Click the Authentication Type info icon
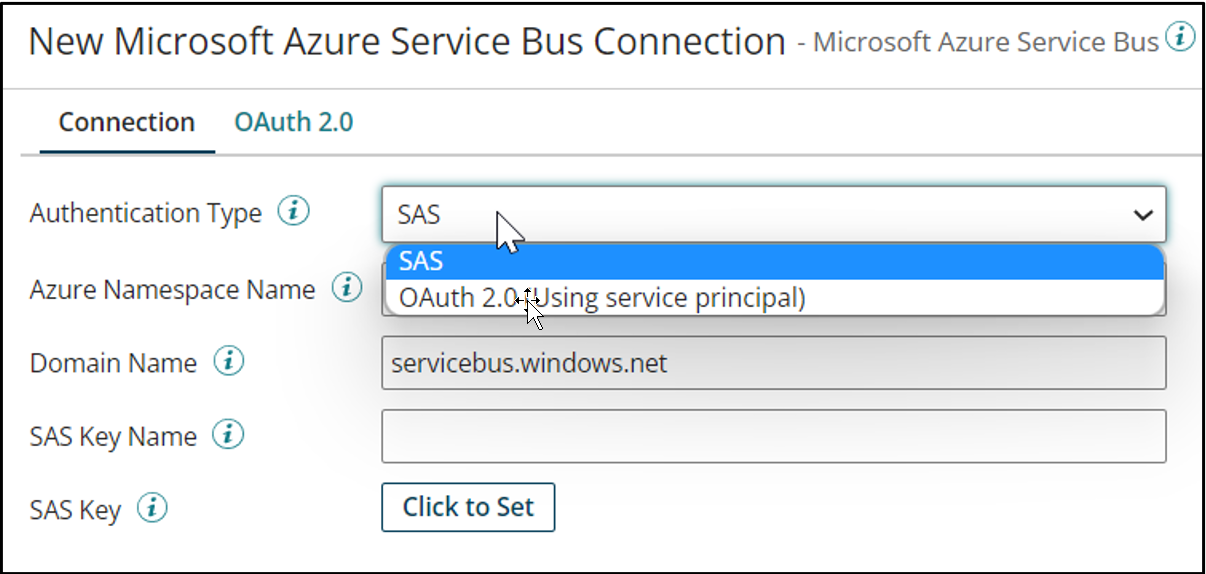This screenshot has width=1206, height=574. pyautogui.click(x=294, y=212)
